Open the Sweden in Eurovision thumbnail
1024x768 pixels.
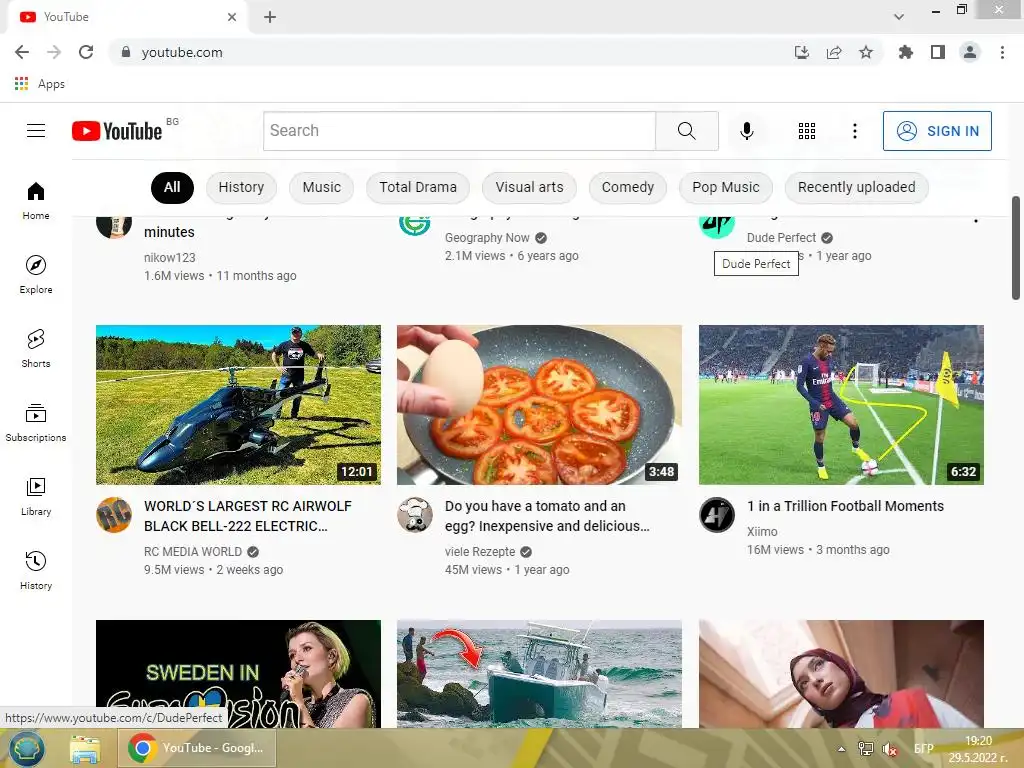point(238,674)
